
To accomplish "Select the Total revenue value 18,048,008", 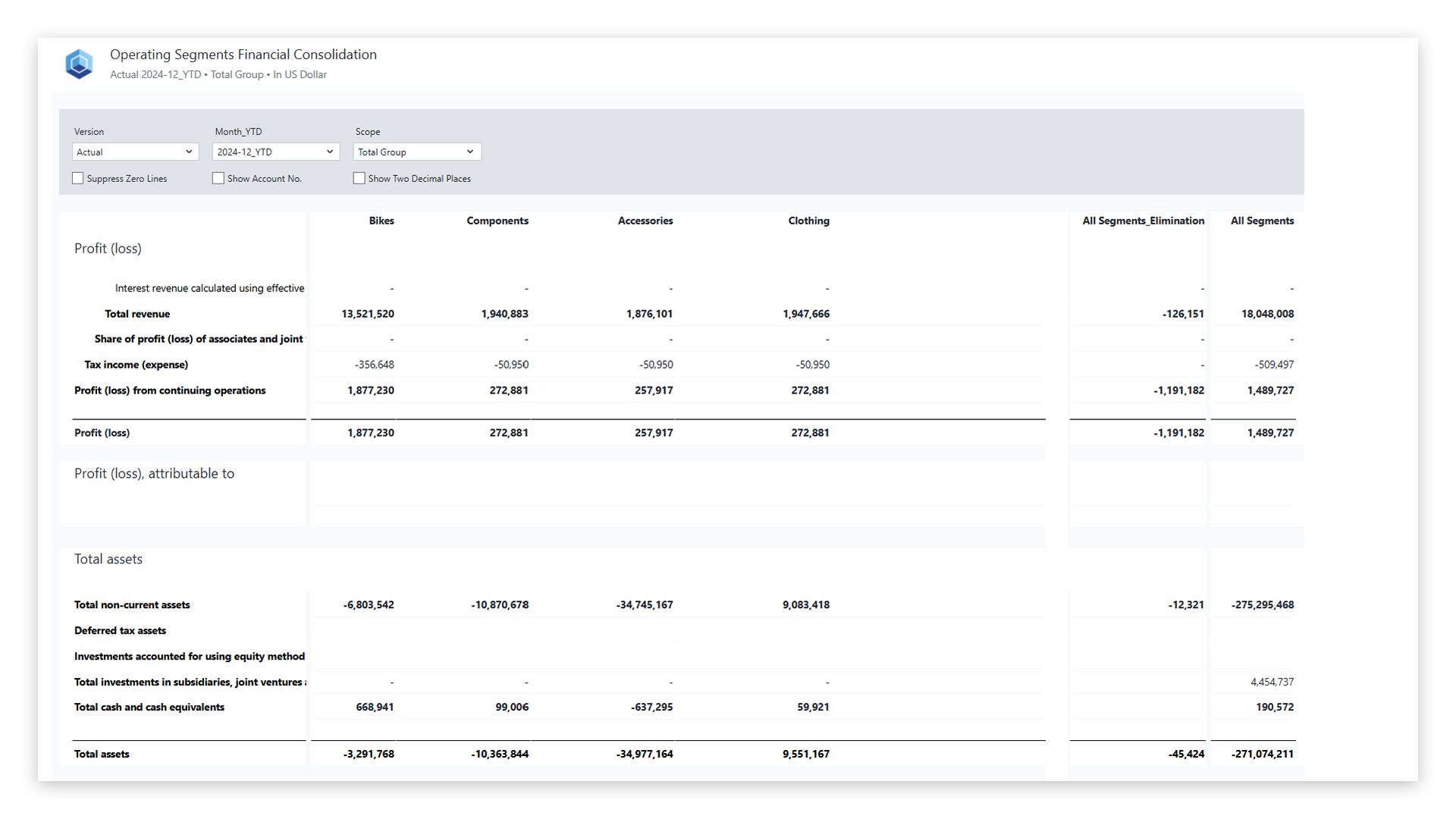I will point(1267,313).
